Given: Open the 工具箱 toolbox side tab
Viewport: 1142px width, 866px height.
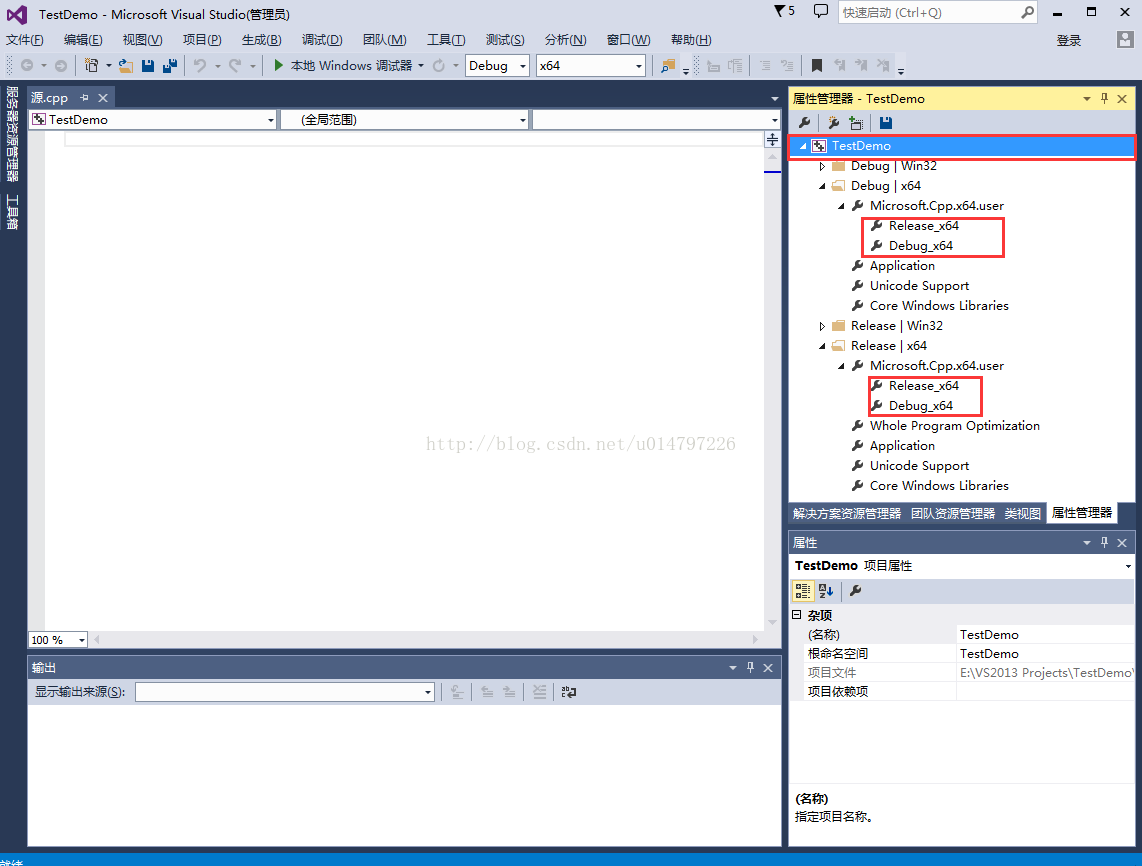Looking at the screenshot, I should [x=12, y=212].
